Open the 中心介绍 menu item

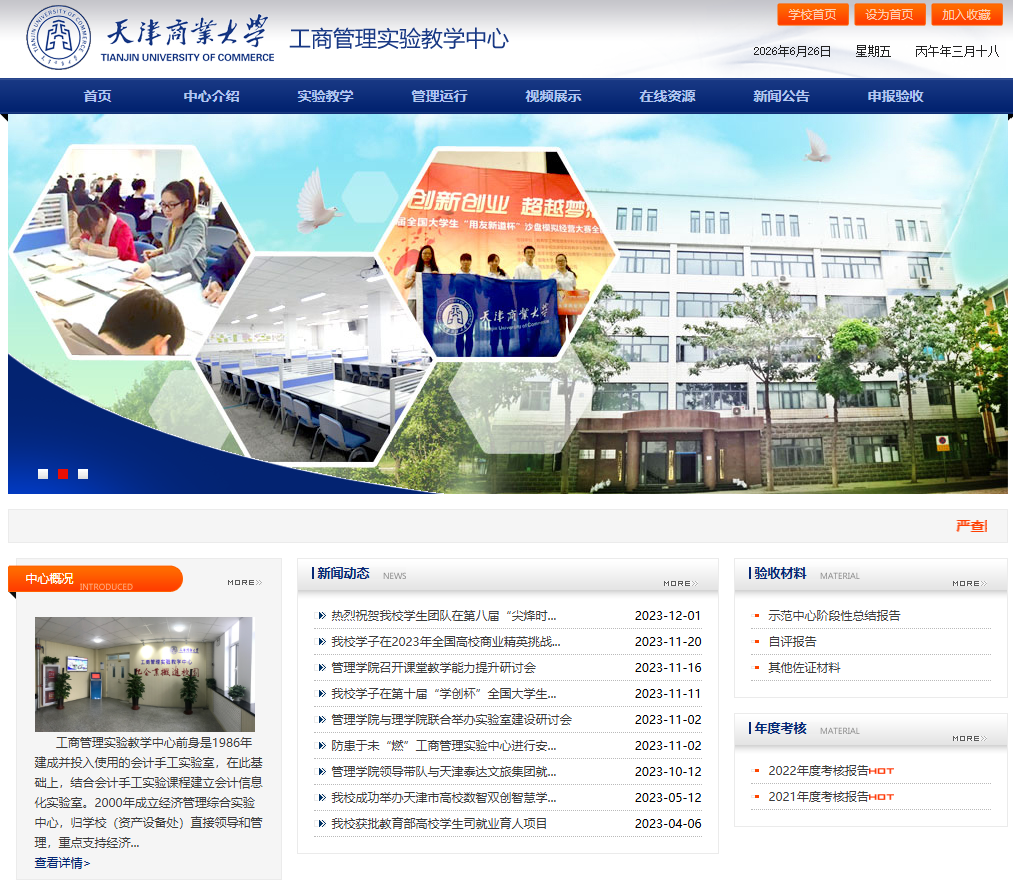[211, 96]
